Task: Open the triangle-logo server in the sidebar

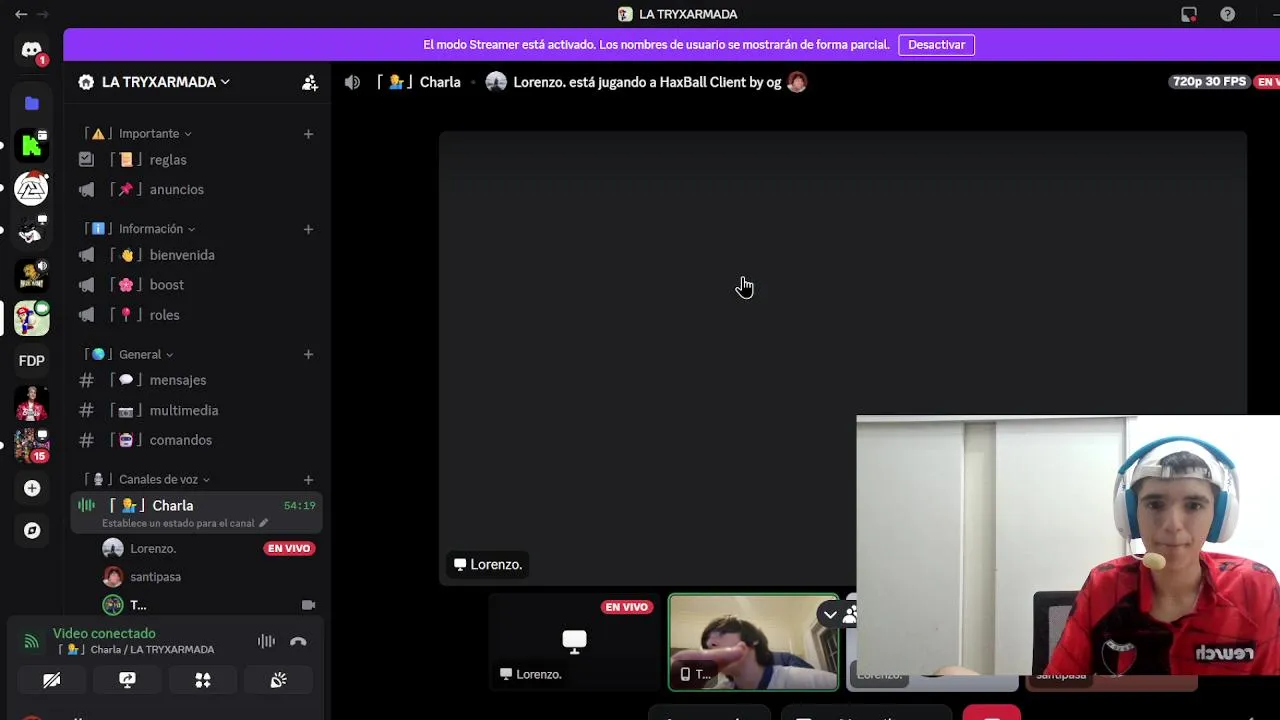Action: point(32,188)
